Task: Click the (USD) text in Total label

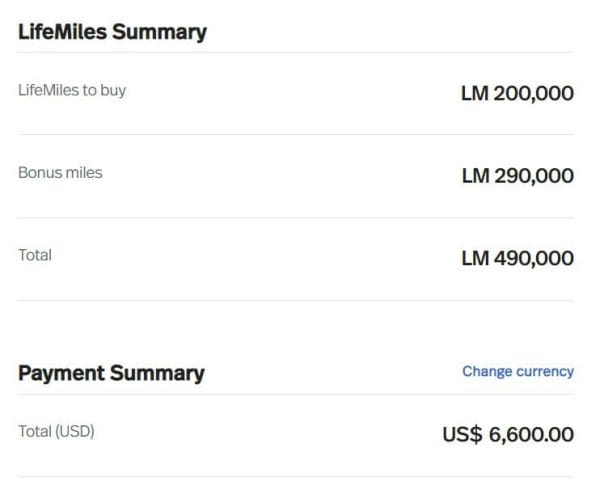Action: (x=75, y=431)
